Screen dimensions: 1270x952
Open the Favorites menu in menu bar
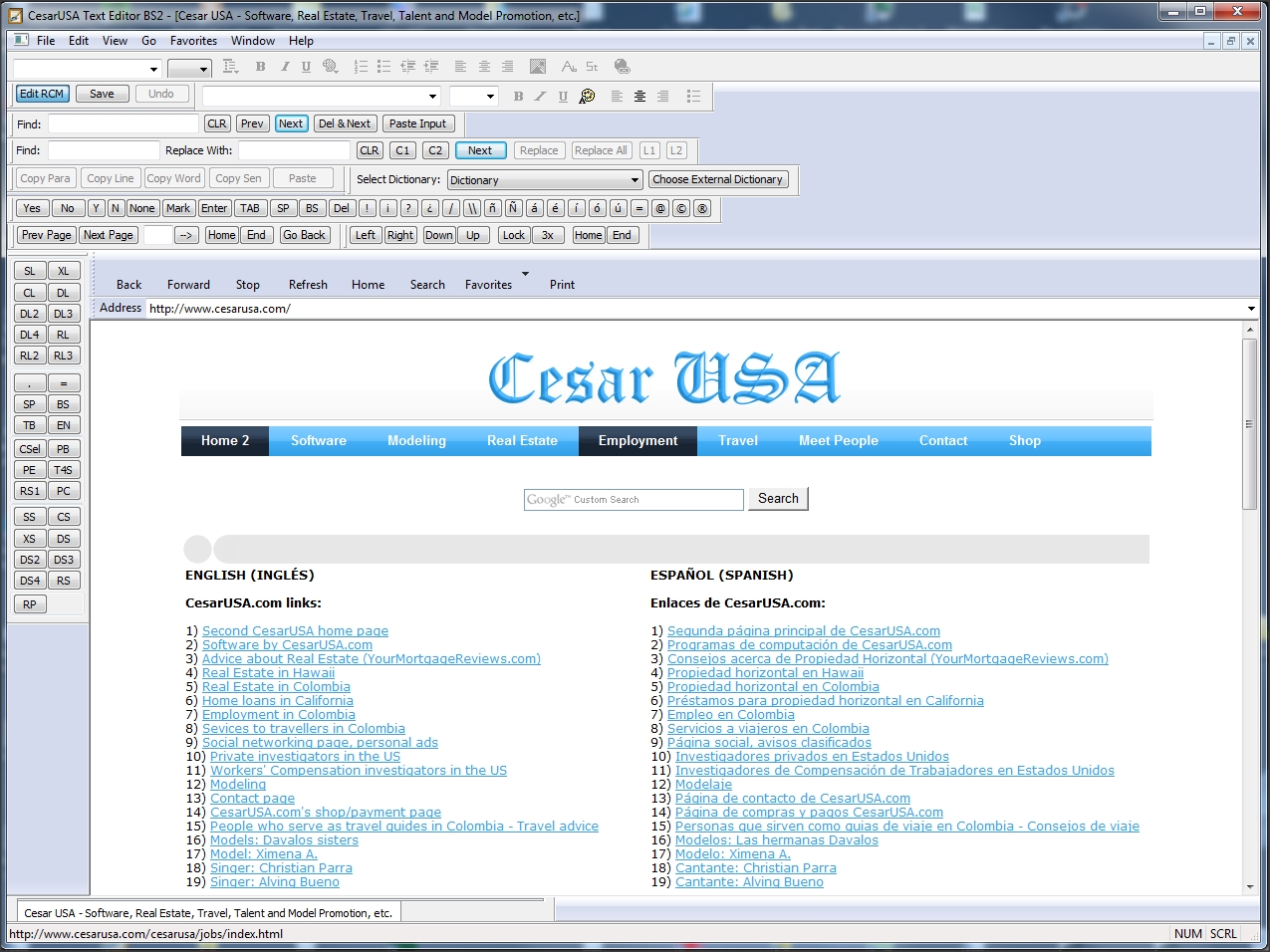pos(193,41)
